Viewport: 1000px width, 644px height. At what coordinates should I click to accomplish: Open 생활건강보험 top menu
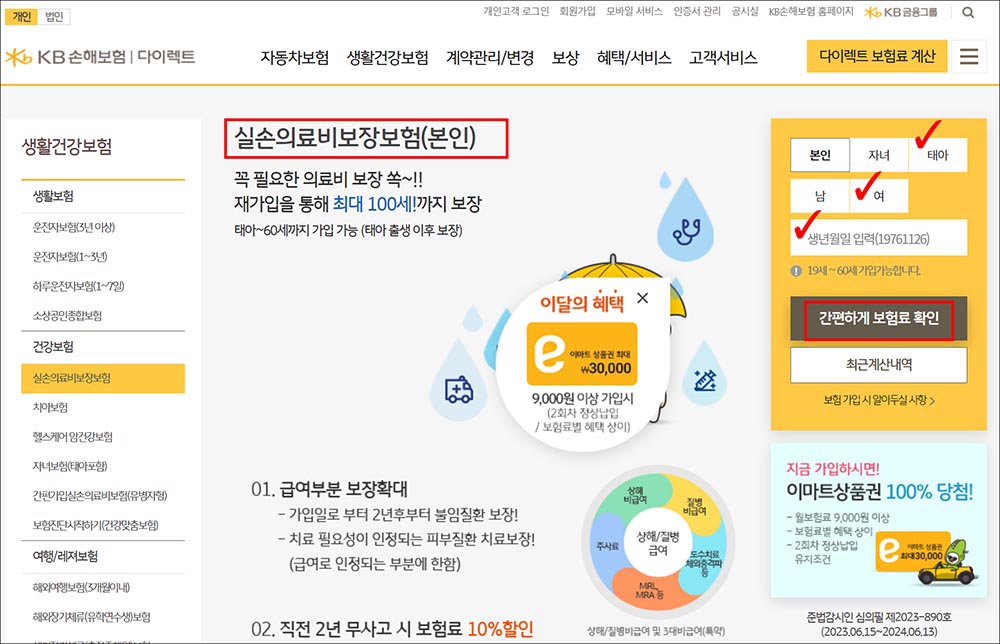click(388, 57)
